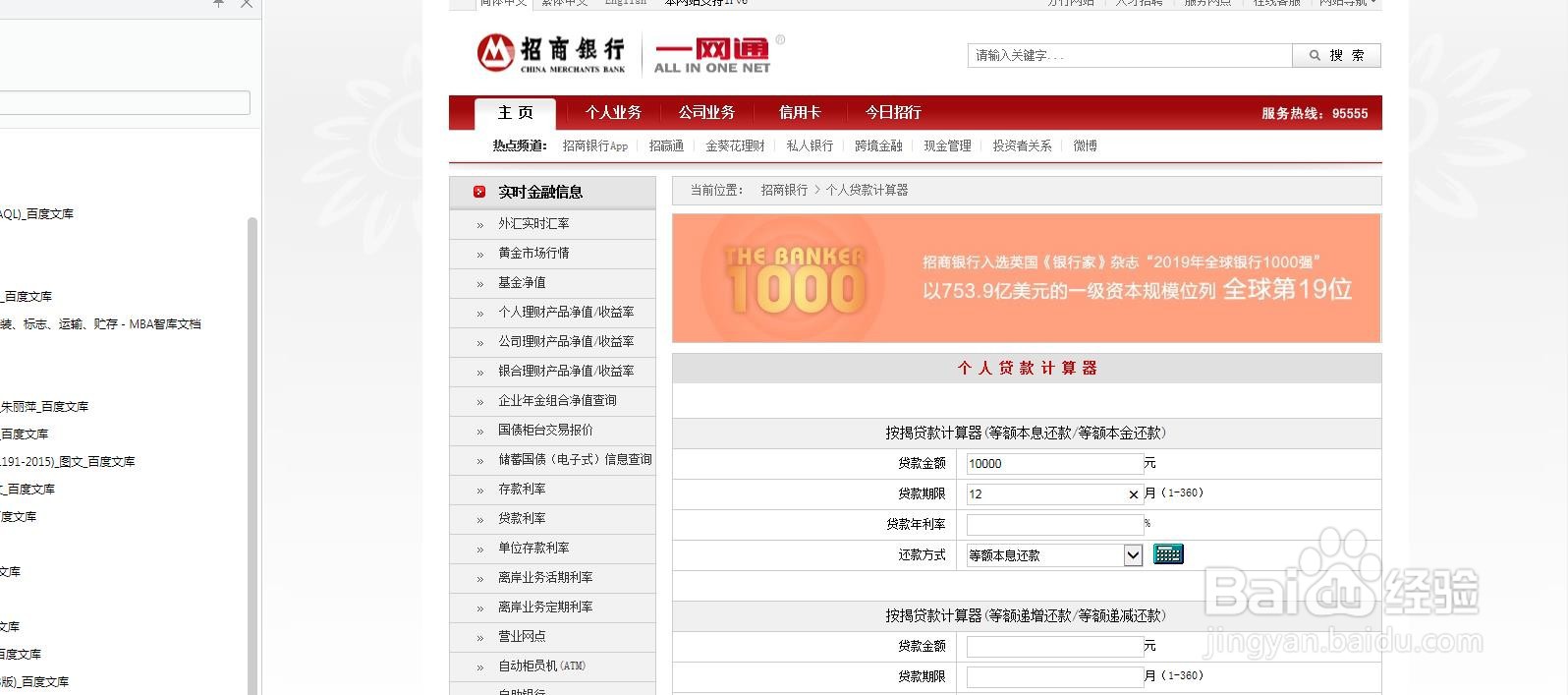Click the 个人贷款计算器 red heading
The height and width of the screenshot is (695, 1568).
[1027, 369]
